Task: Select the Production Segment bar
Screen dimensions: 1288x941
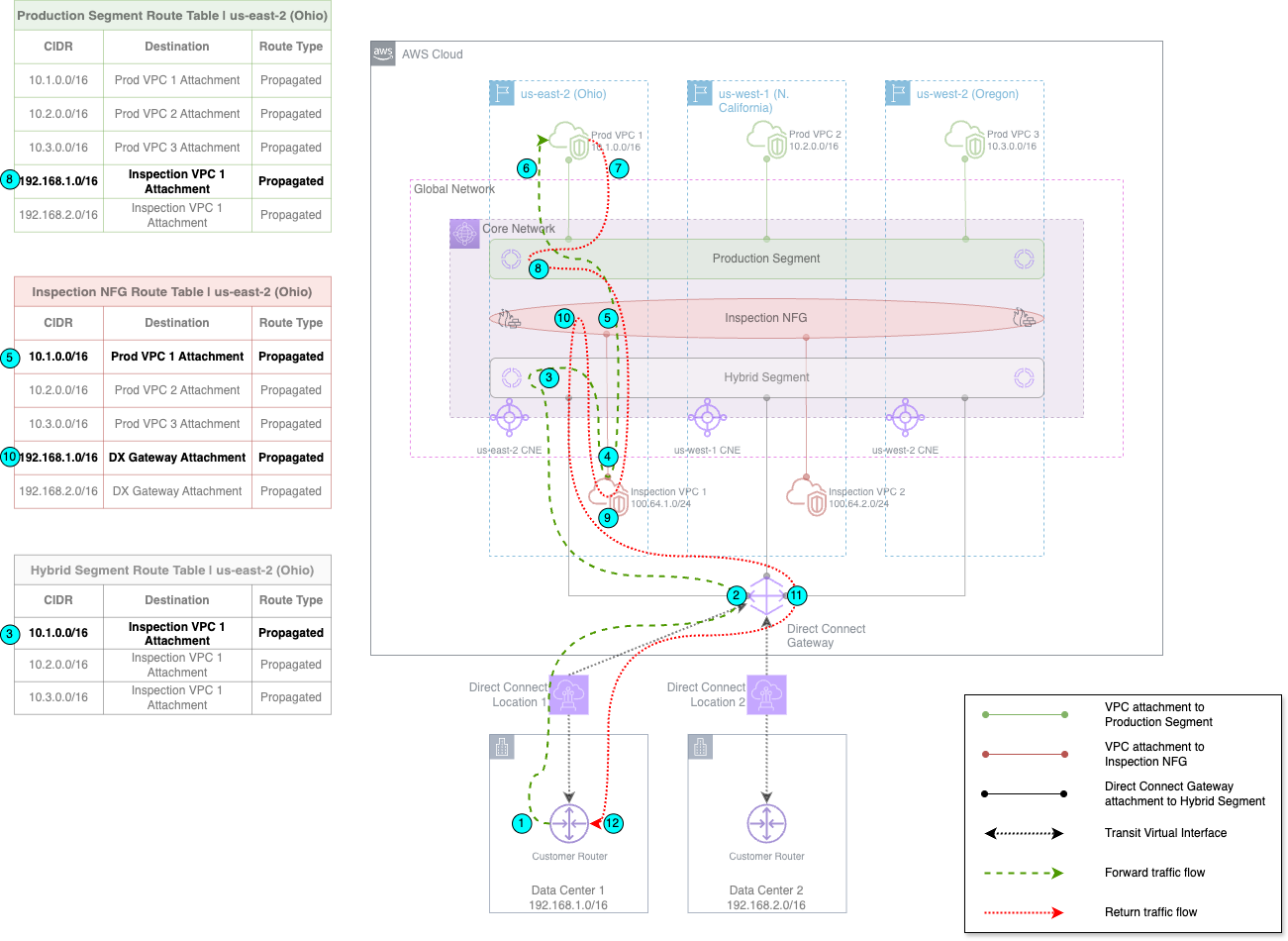Action: point(766,259)
